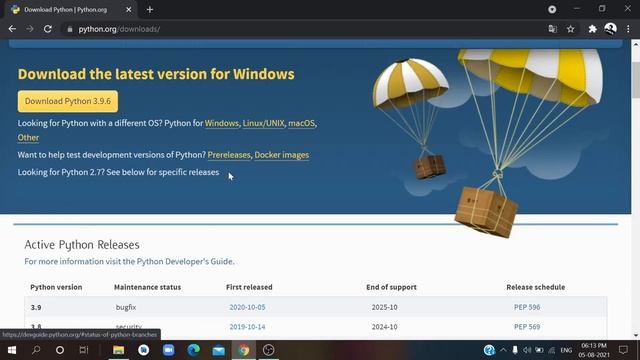Close the Download Python tab
640x360 pixels.
(x=129, y=9)
